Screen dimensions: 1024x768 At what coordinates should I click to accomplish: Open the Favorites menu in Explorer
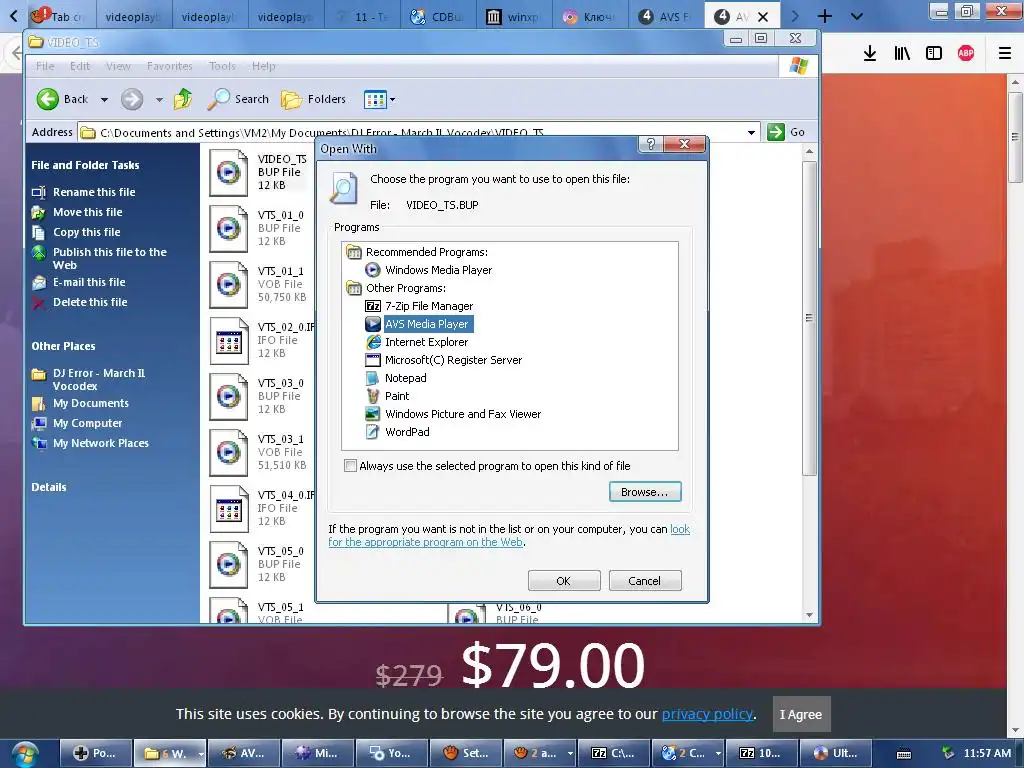click(x=170, y=66)
